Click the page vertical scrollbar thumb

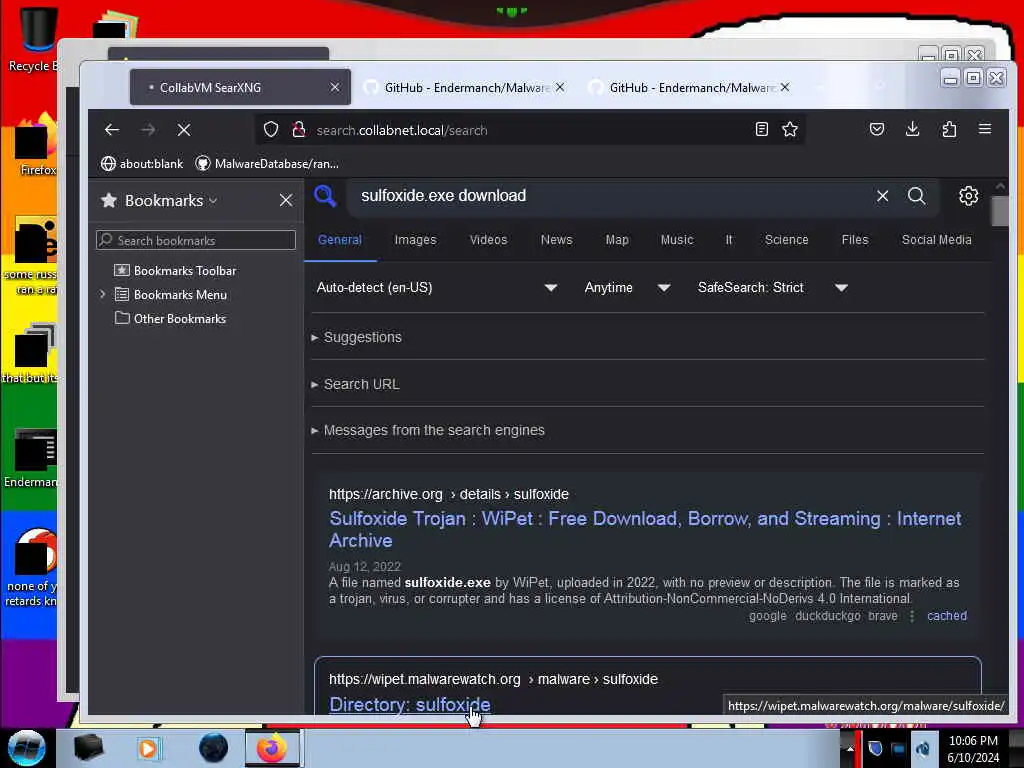[x=999, y=211]
